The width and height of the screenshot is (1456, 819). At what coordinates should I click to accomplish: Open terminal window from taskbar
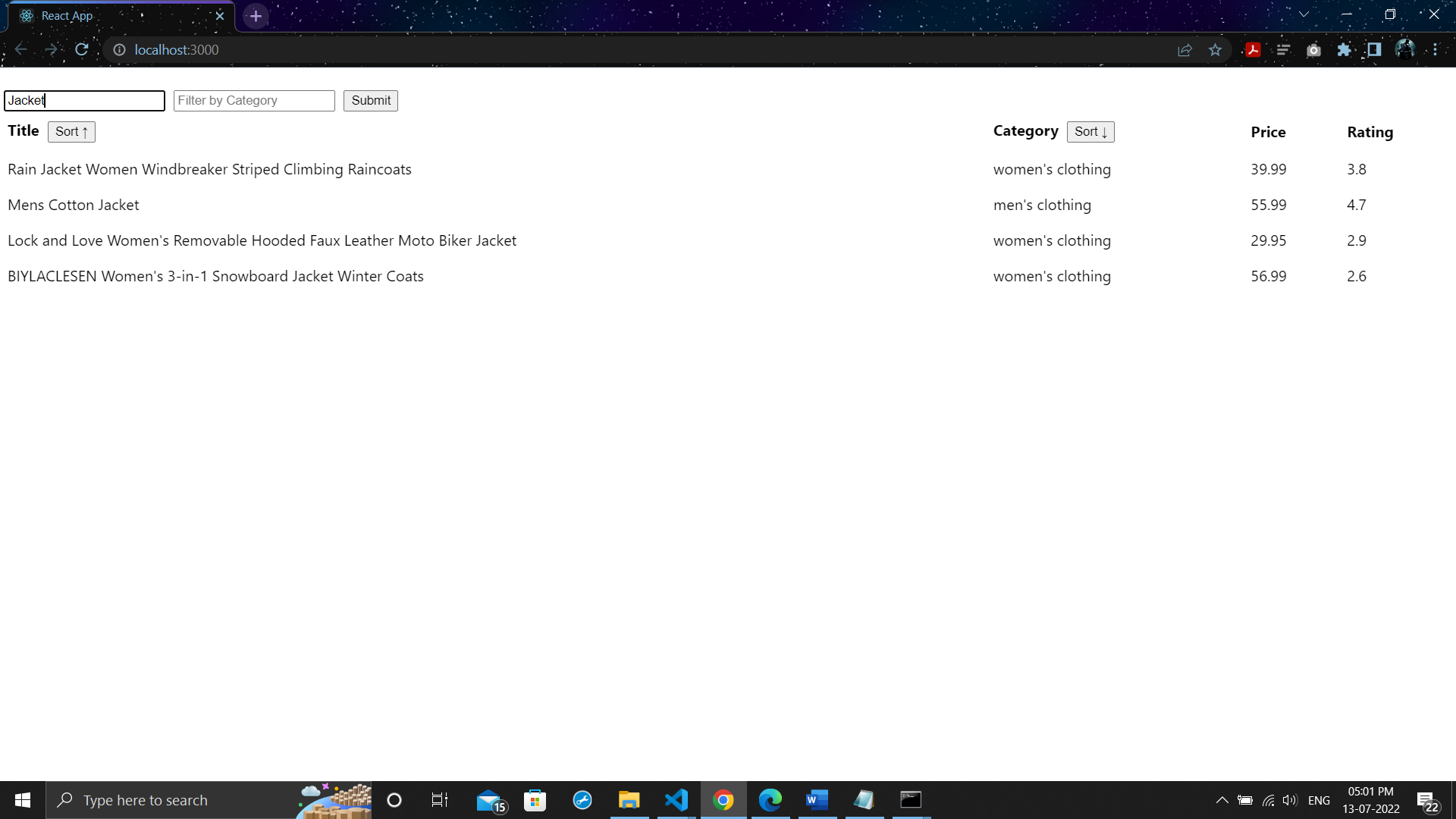[x=911, y=800]
